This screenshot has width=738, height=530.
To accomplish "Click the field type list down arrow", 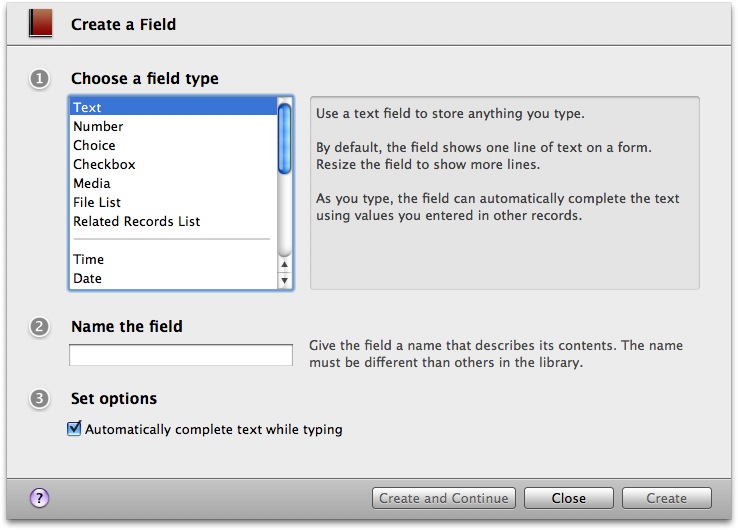I will click(x=284, y=281).
